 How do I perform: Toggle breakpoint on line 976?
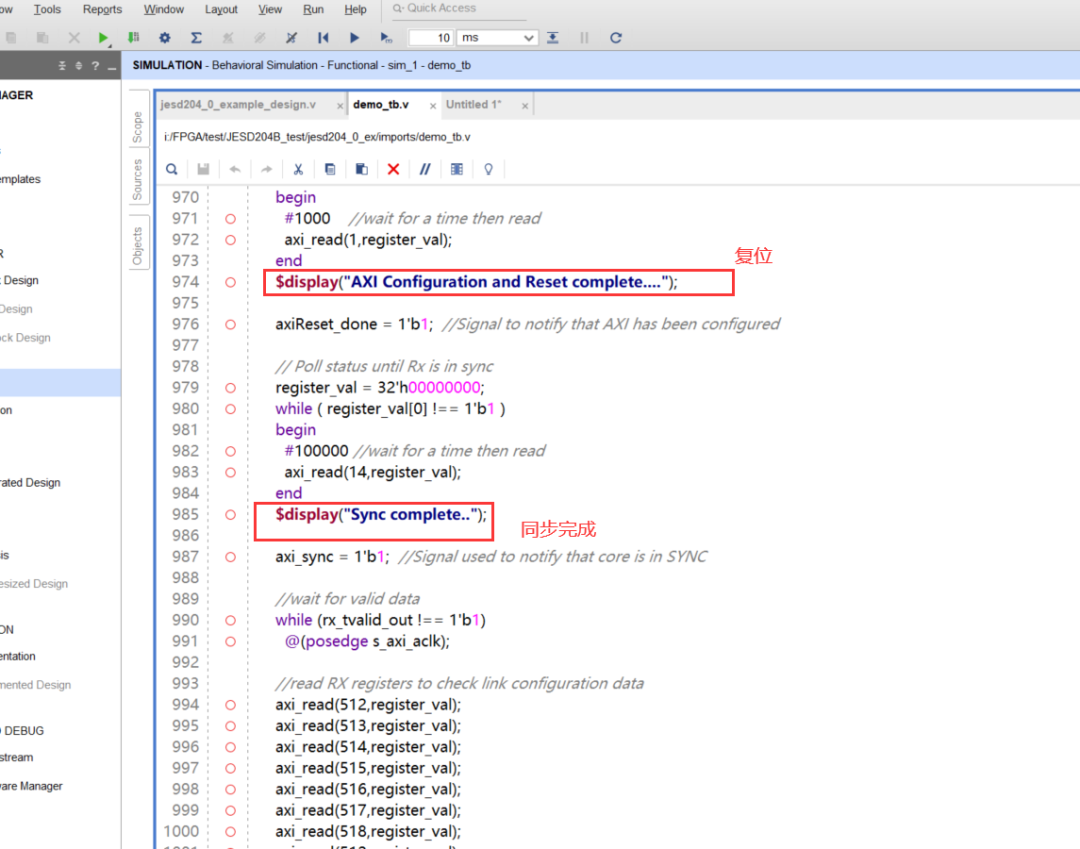tap(230, 324)
